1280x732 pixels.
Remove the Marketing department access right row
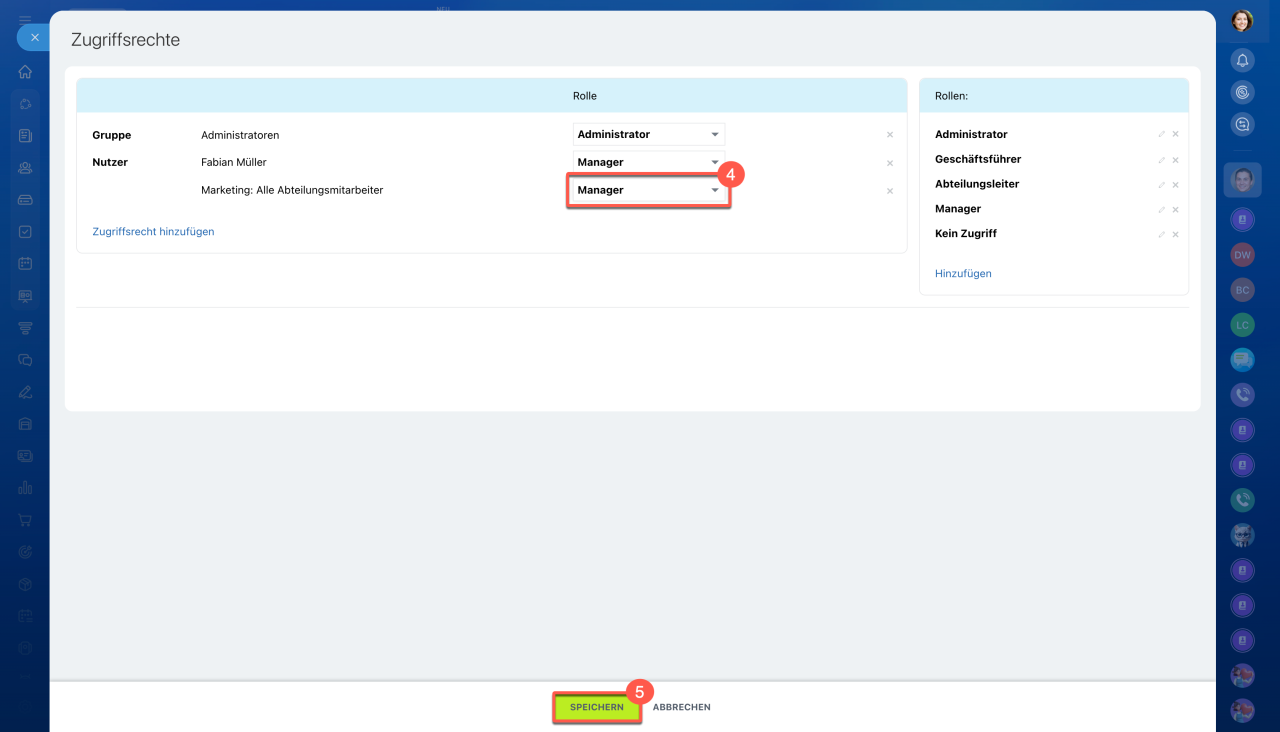890,191
